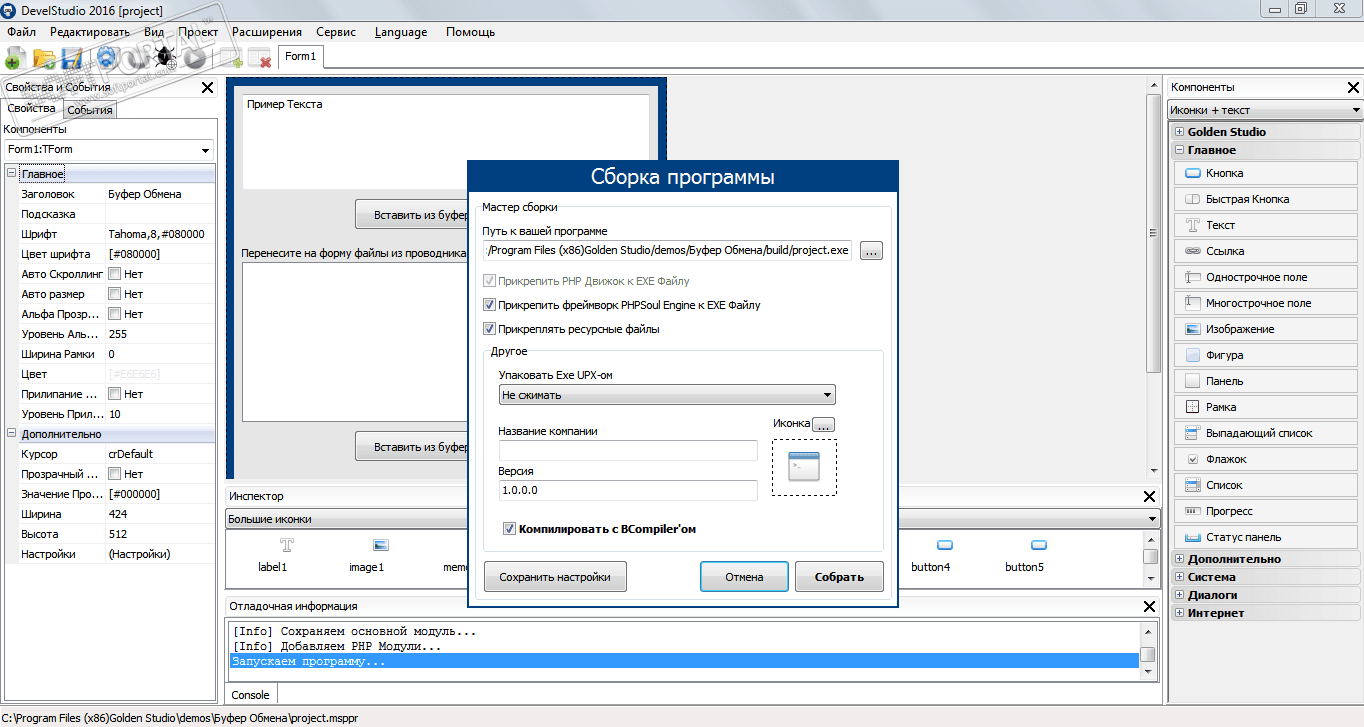Image resolution: width=1364 pixels, height=727 pixels.
Task: Open the Большие иконки dropdown
Action: [692, 519]
